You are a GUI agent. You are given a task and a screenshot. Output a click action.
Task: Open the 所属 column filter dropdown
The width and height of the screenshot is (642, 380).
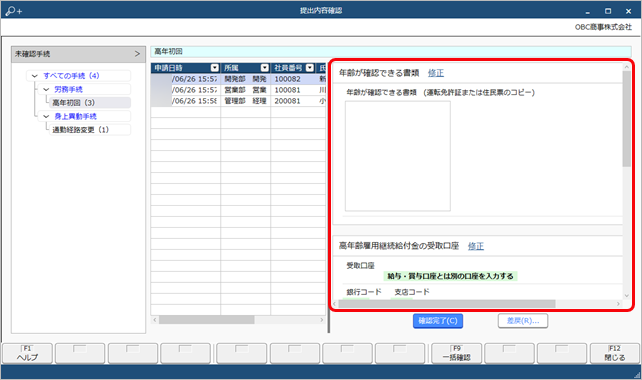point(265,68)
